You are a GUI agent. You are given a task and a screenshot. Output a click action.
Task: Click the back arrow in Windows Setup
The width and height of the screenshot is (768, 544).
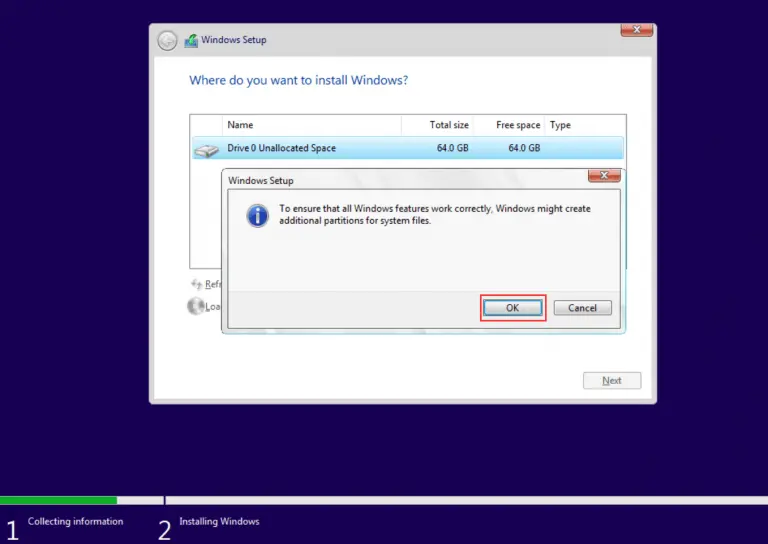(167, 40)
